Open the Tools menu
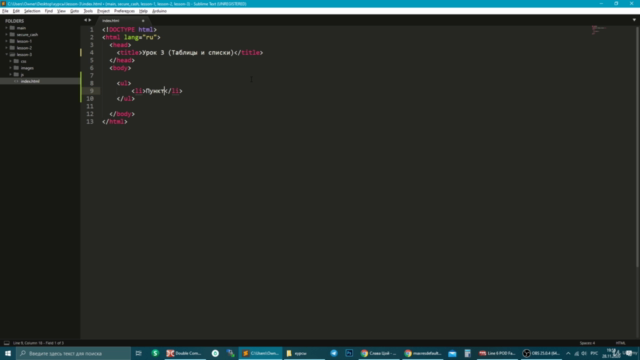 [88, 11]
